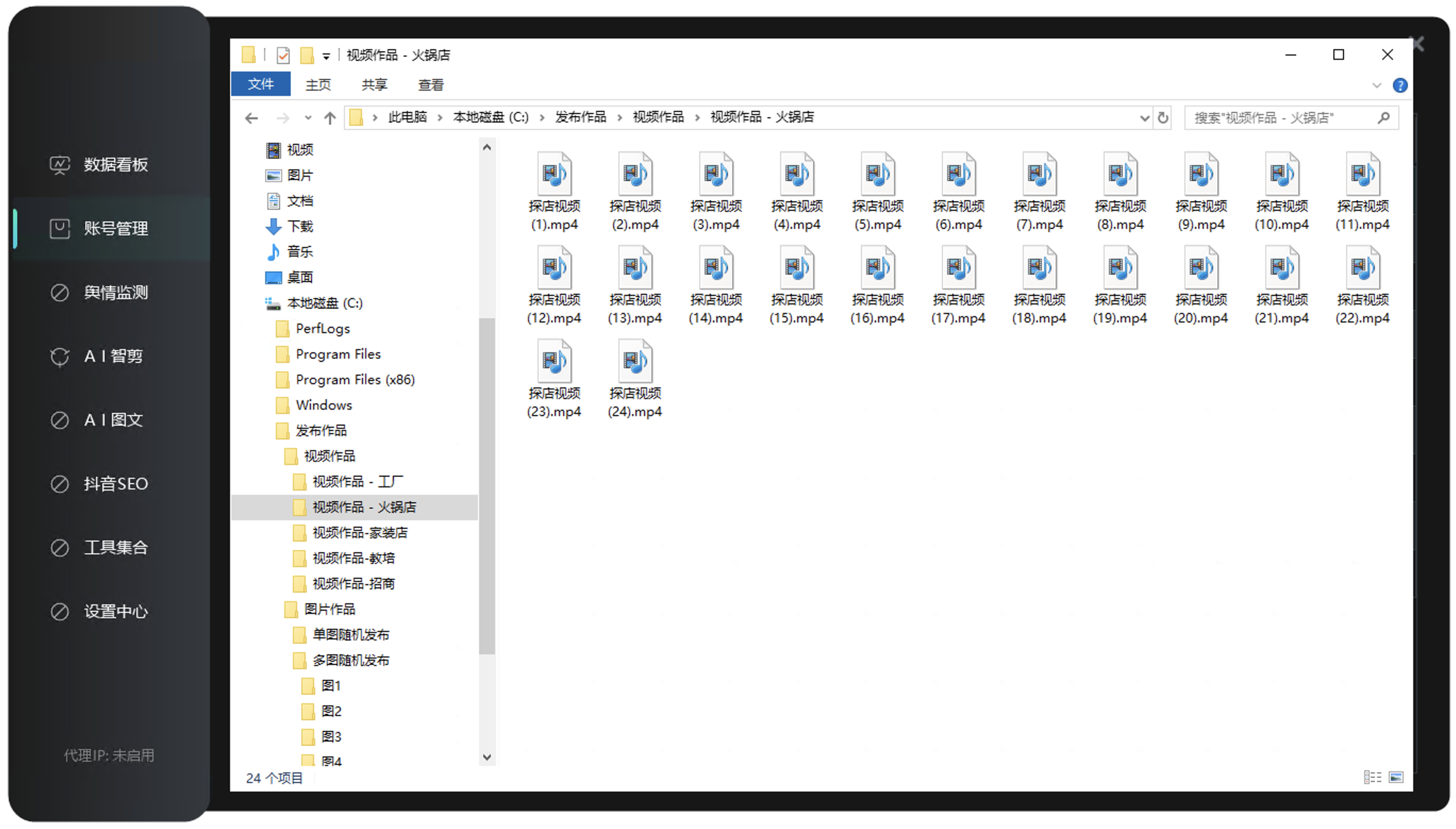Open AI图文 in the sidebar

97,420
